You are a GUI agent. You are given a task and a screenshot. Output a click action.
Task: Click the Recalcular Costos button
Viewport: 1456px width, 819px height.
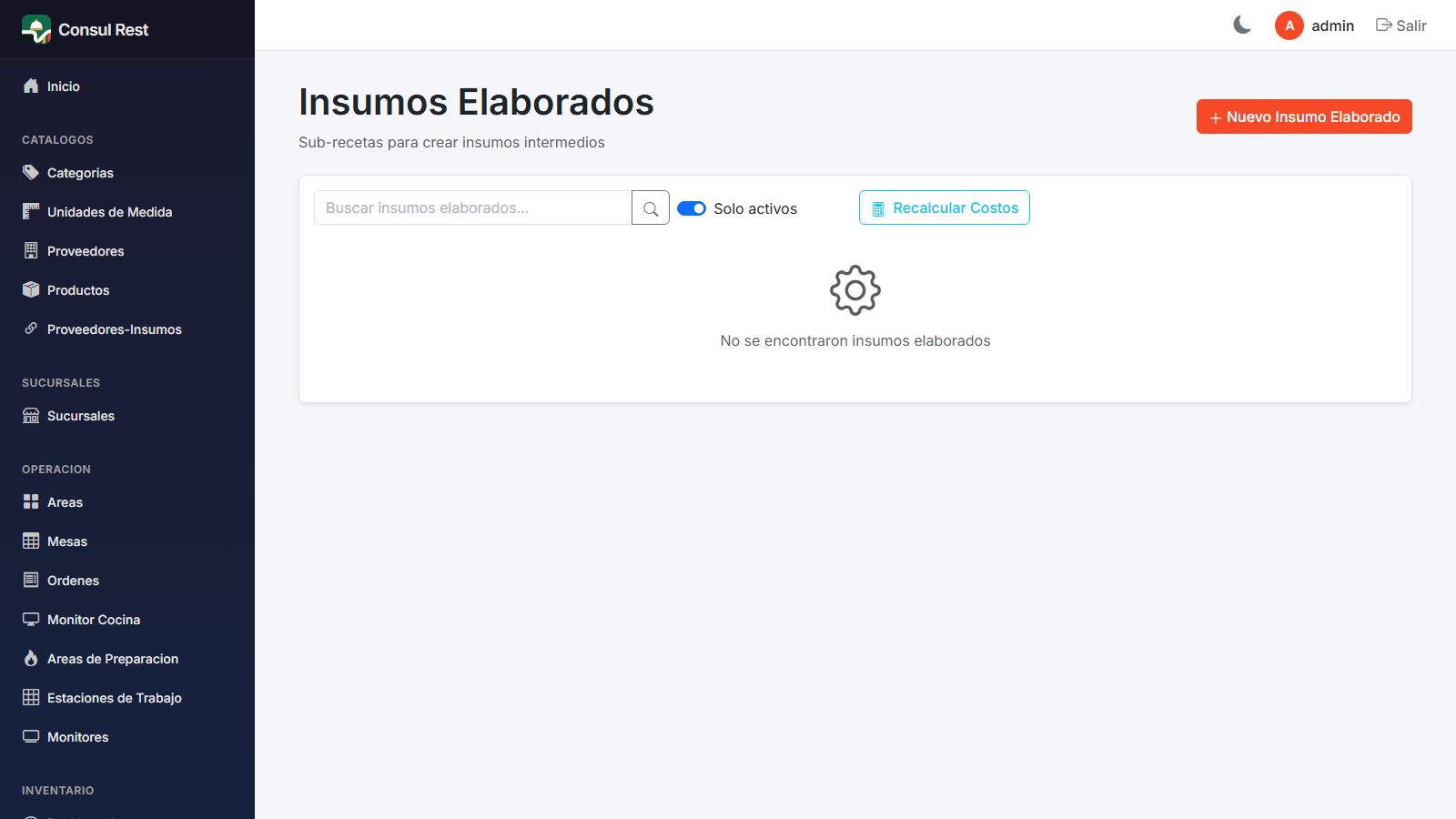point(945,207)
